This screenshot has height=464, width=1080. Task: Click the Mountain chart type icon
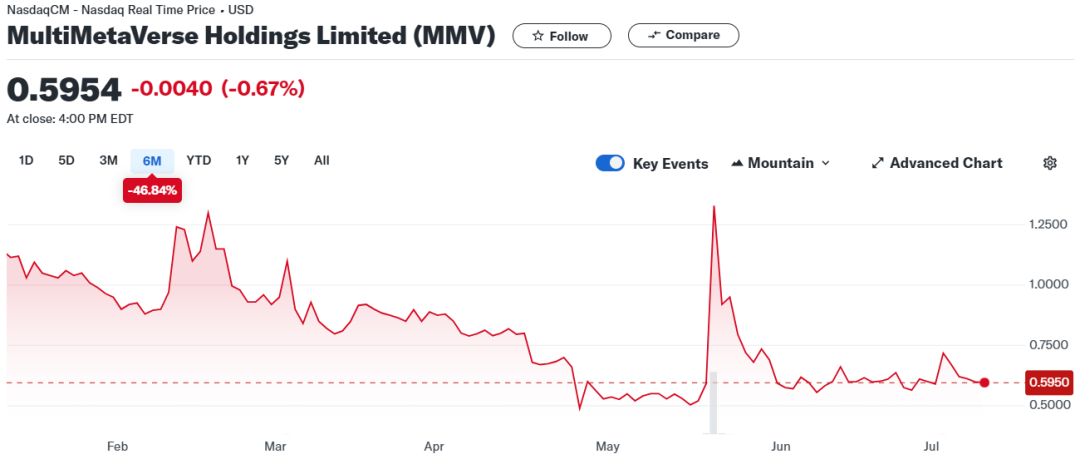point(738,163)
